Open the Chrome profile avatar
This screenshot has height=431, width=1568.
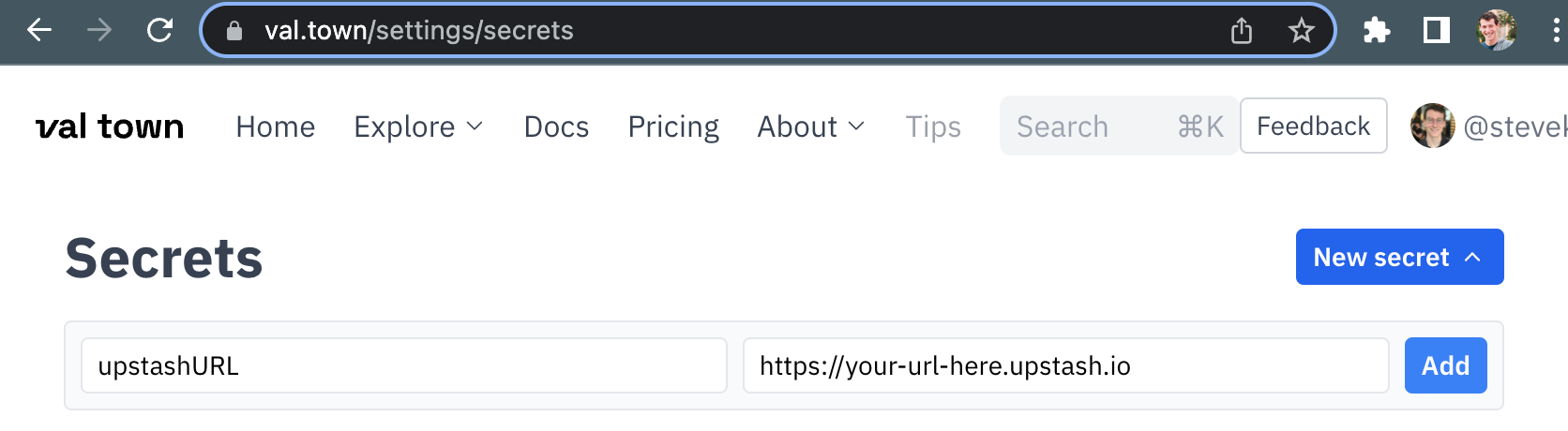tap(1497, 31)
